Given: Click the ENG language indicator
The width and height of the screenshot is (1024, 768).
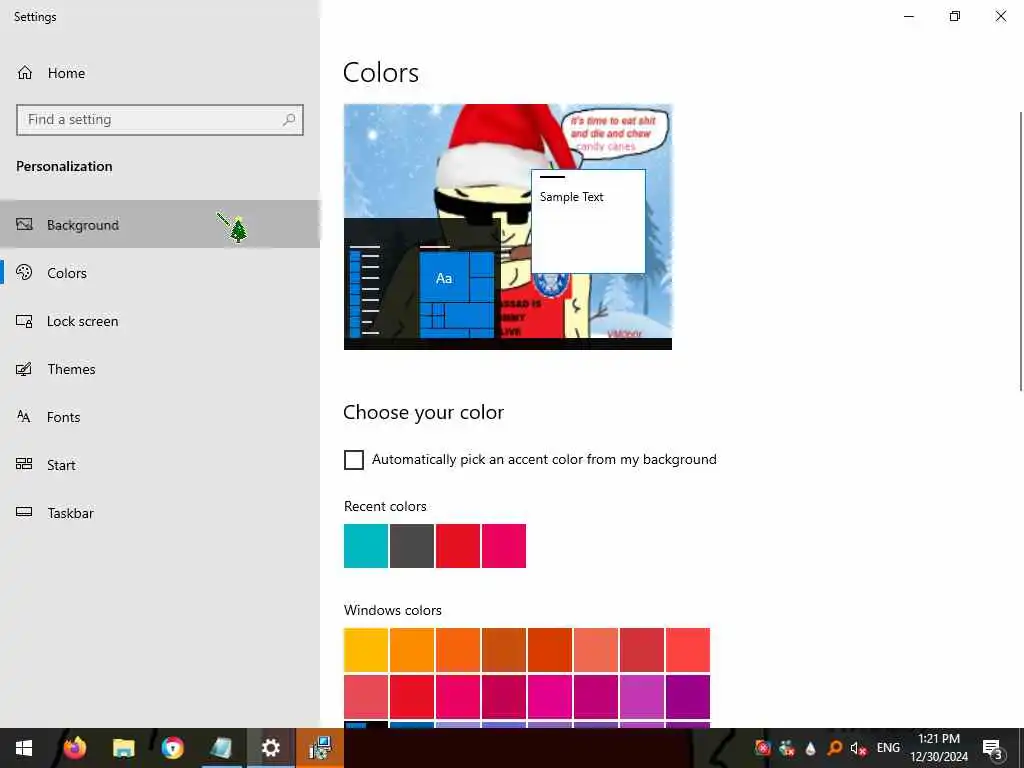Looking at the screenshot, I should pos(888,748).
